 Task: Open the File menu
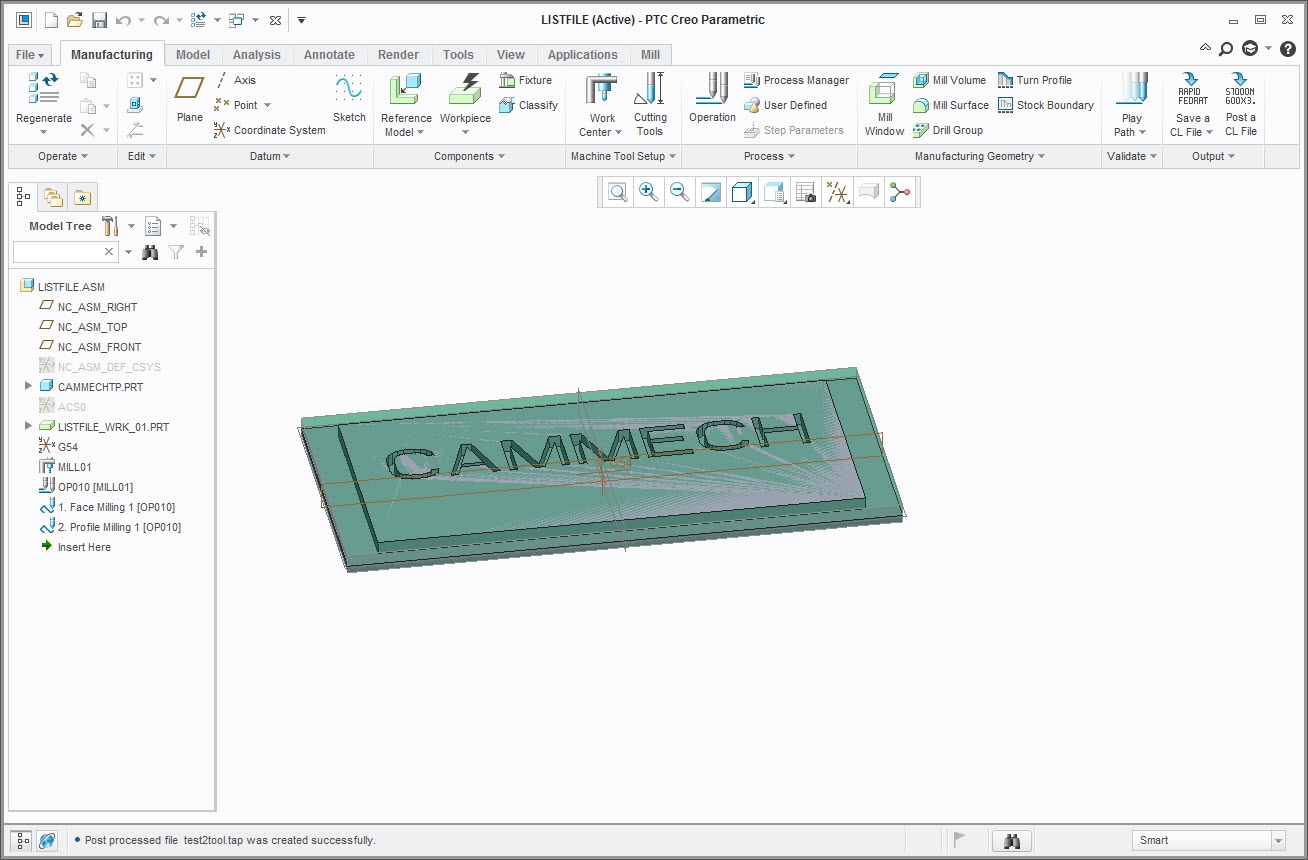click(x=30, y=55)
